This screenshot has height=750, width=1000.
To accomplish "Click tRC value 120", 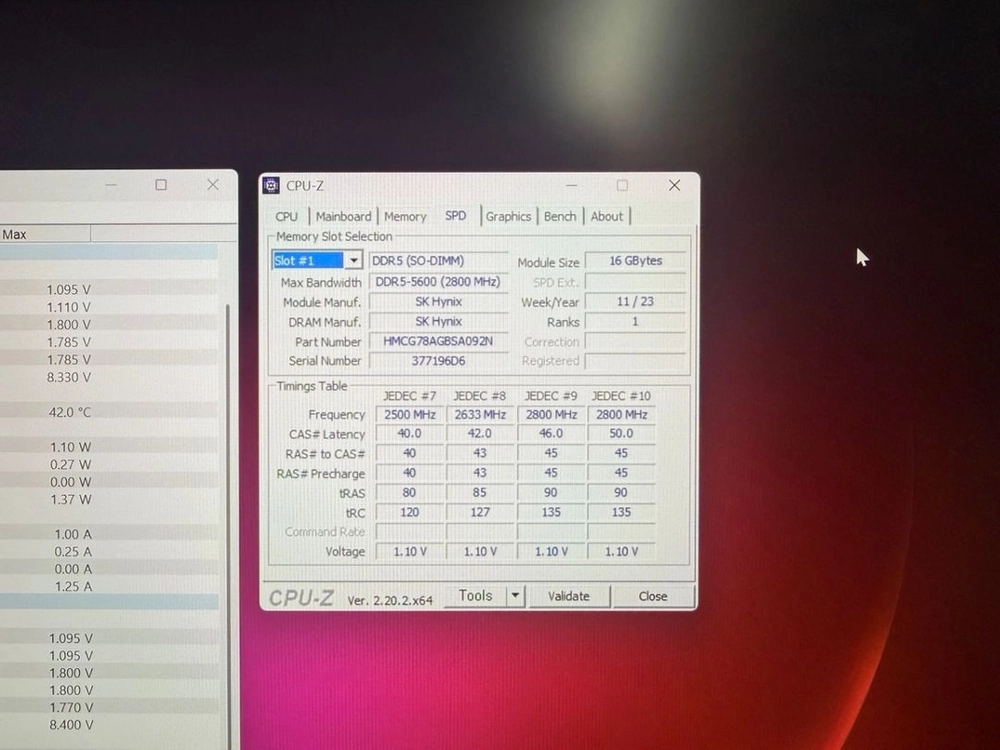I will point(409,512).
